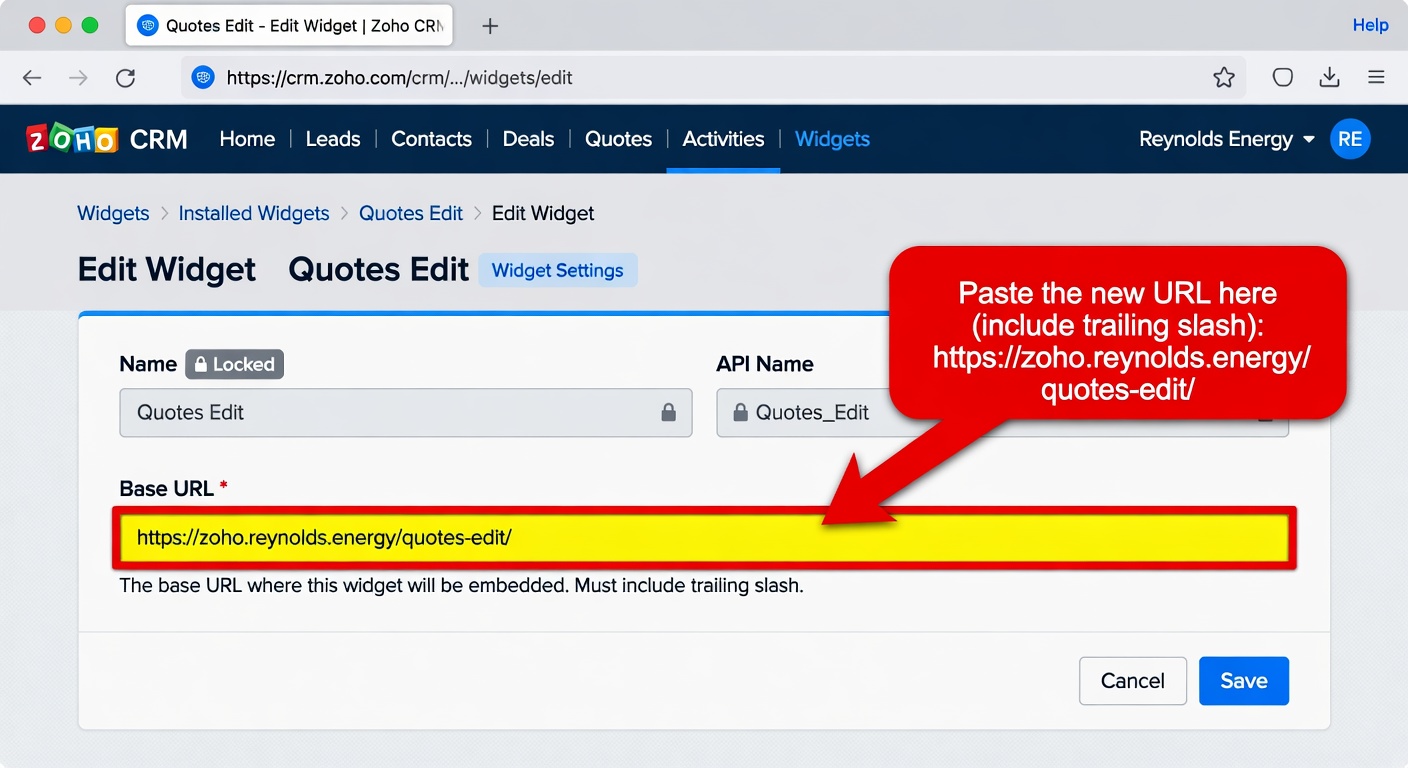Screen dimensions: 1408x768
Task: Open the browser pocket/shield icon
Action: [1283, 78]
